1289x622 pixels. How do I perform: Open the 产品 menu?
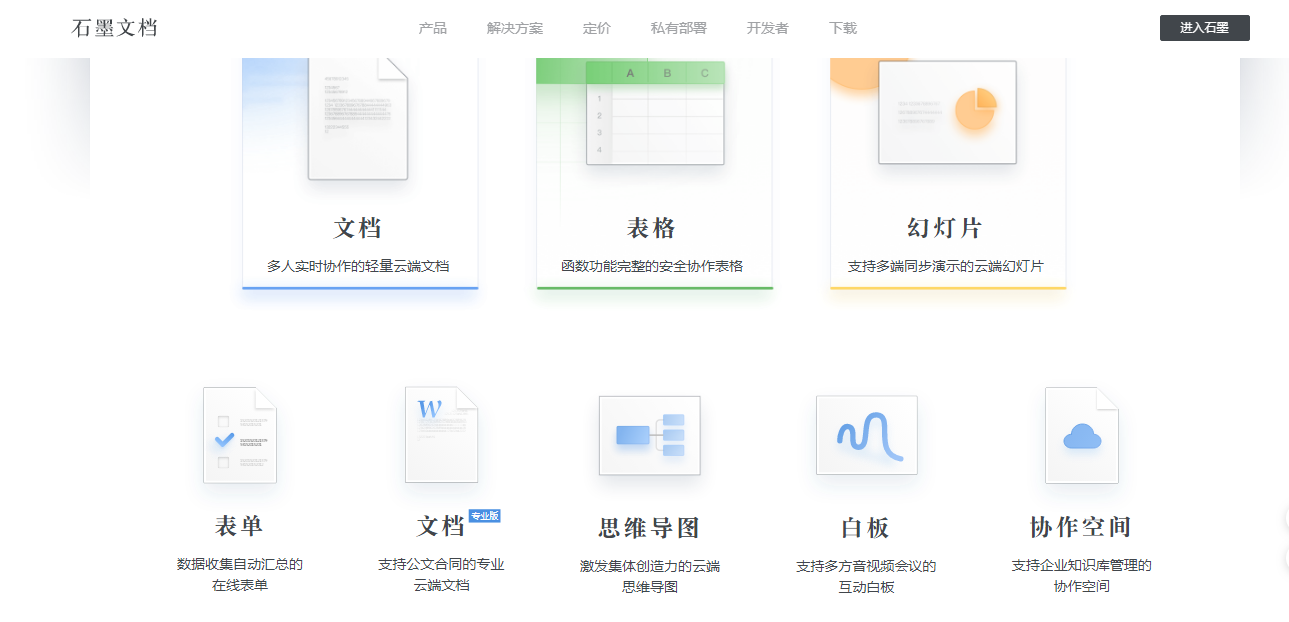point(433,28)
